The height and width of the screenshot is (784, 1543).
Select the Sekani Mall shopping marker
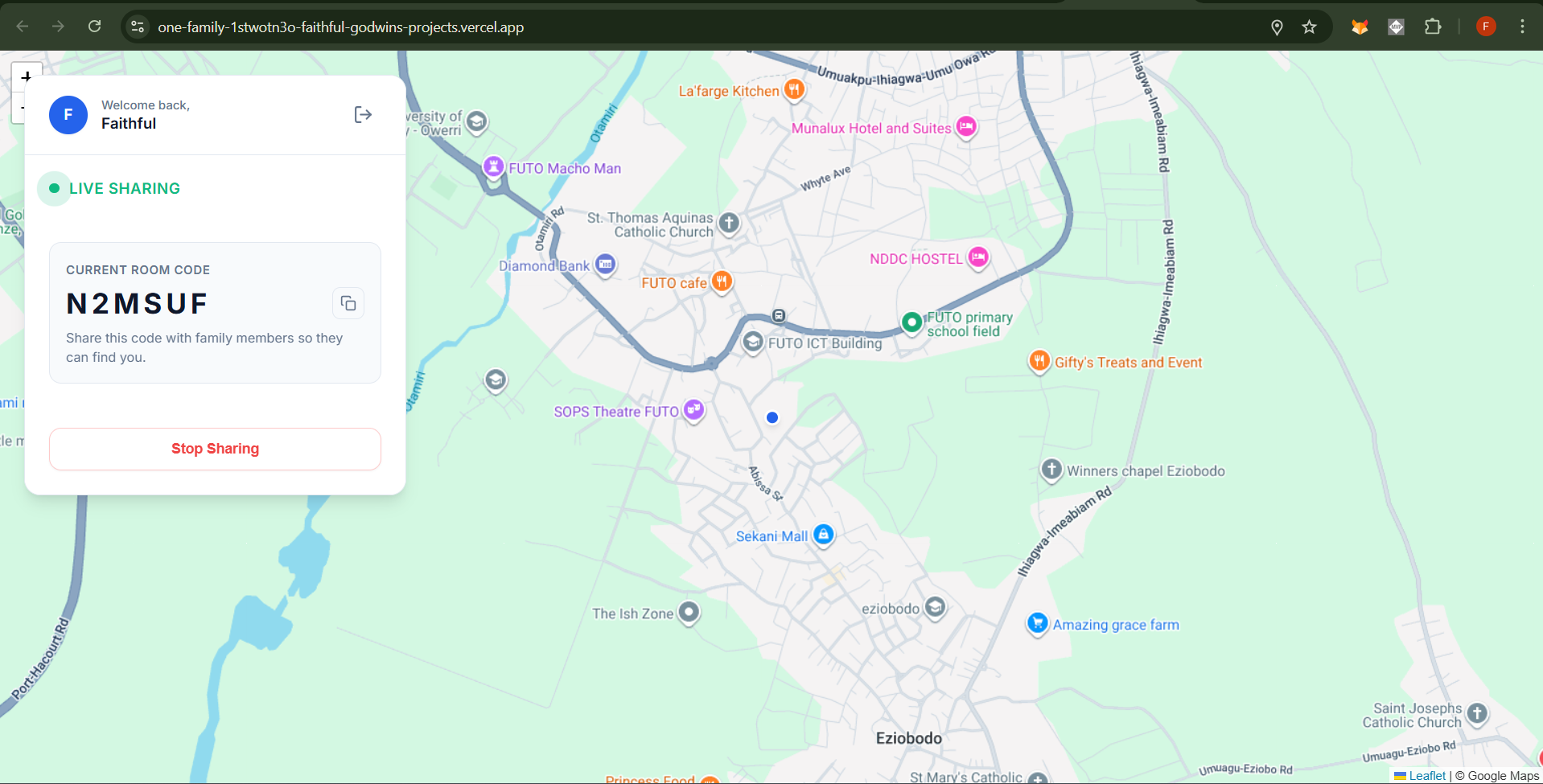point(824,535)
